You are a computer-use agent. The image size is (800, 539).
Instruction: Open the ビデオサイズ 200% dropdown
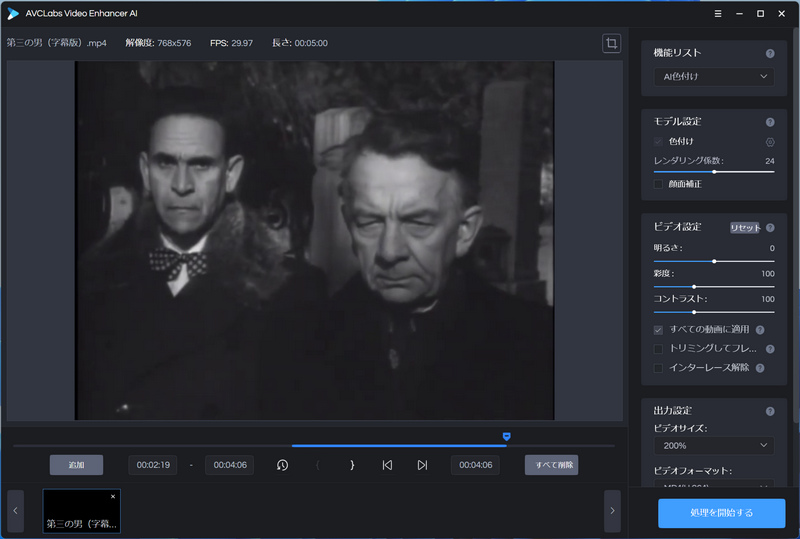click(714, 446)
